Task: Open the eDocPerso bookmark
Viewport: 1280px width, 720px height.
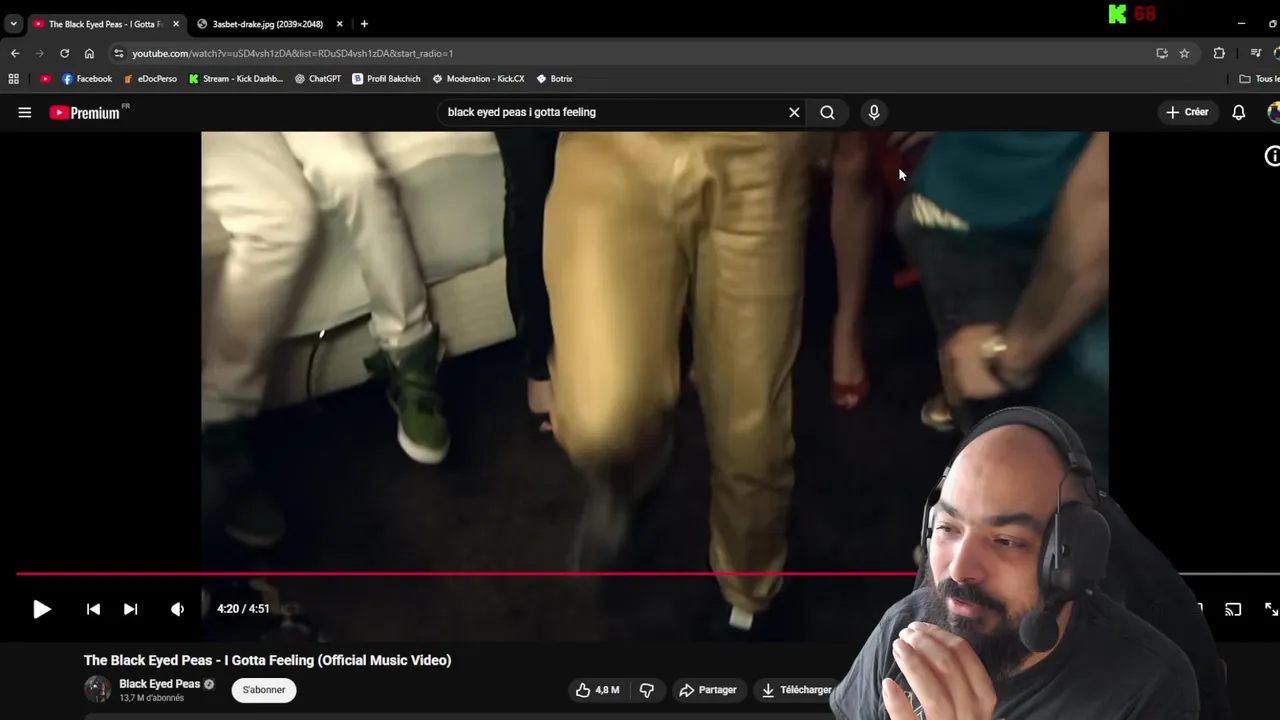Action: pyautogui.click(x=150, y=79)
